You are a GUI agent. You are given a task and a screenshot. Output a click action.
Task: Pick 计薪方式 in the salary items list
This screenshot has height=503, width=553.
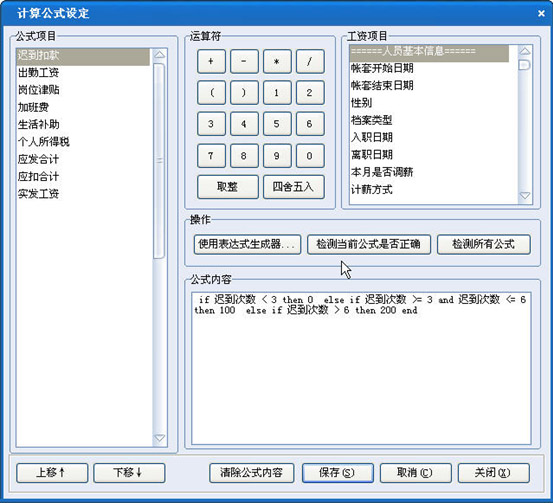[372, 190]
